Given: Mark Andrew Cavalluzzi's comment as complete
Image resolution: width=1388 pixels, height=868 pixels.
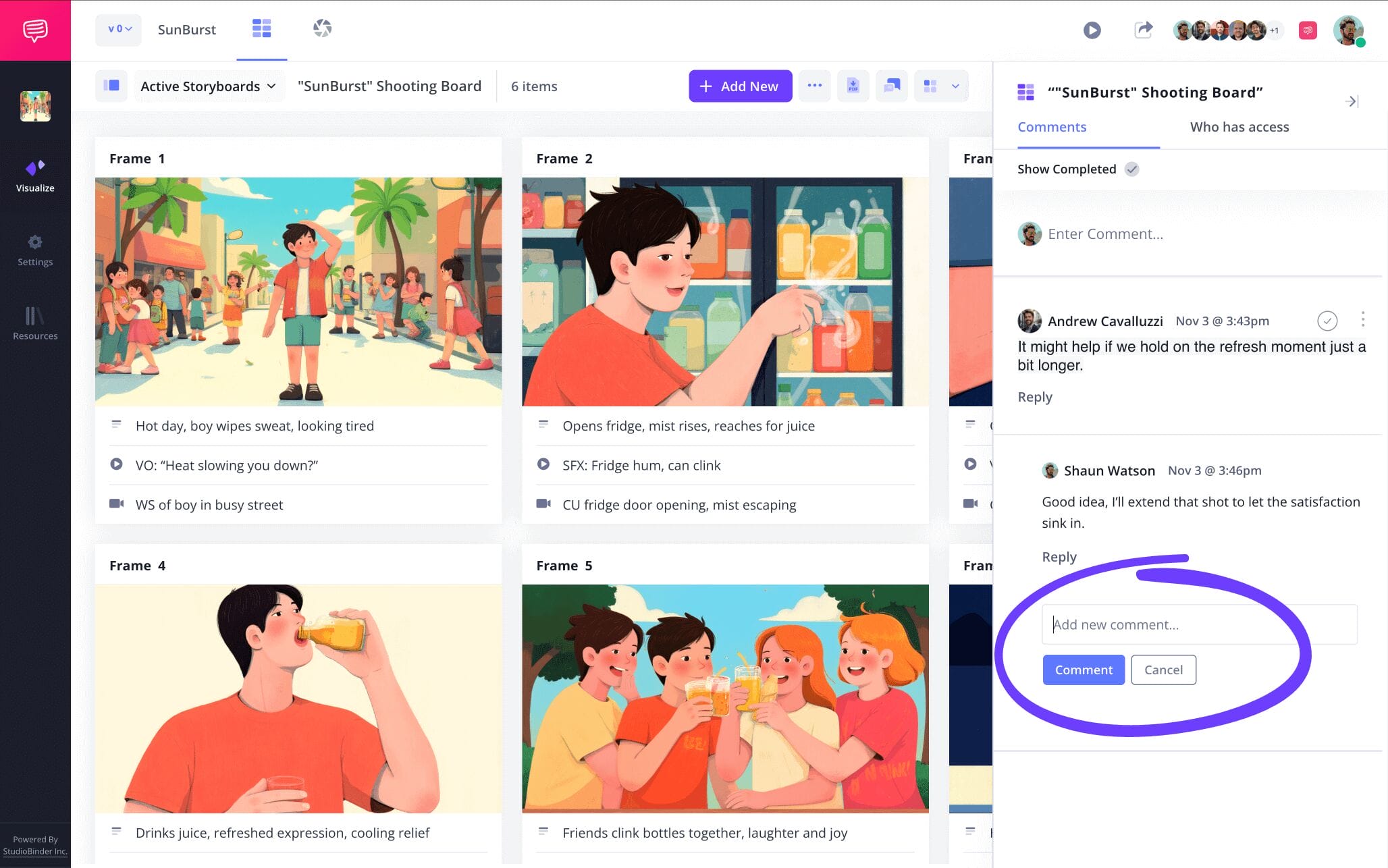Looking at the screenshot, I should click(1327, 321).
